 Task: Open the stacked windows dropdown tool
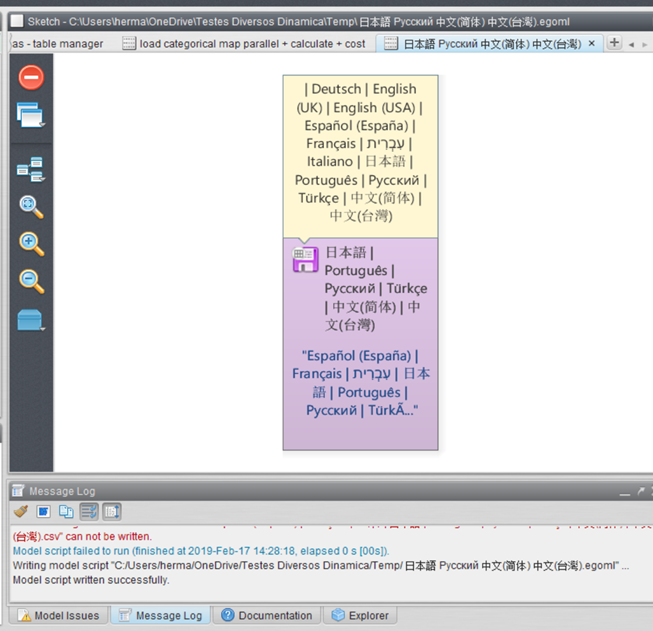(x=30, y=117)
